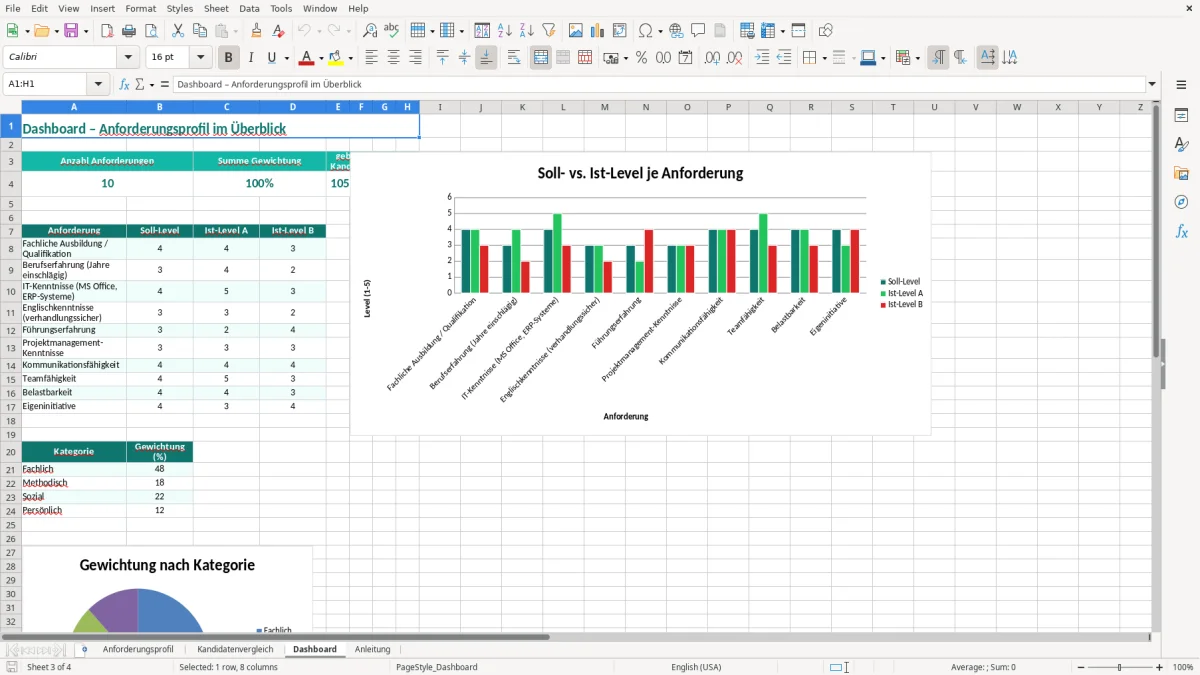Screen dimensions: 1200x675
Task: Apply yellow background color swatch
Action: 337,58
